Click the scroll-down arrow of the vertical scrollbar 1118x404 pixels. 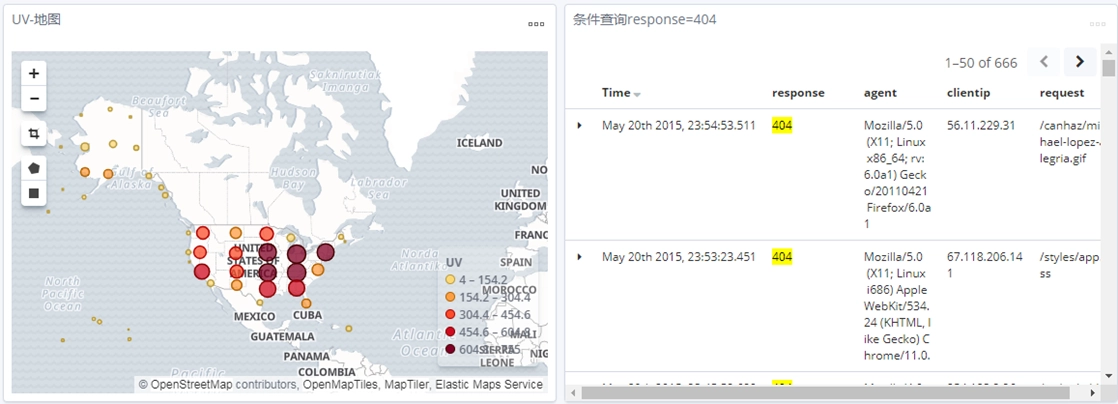point(1108,375)
